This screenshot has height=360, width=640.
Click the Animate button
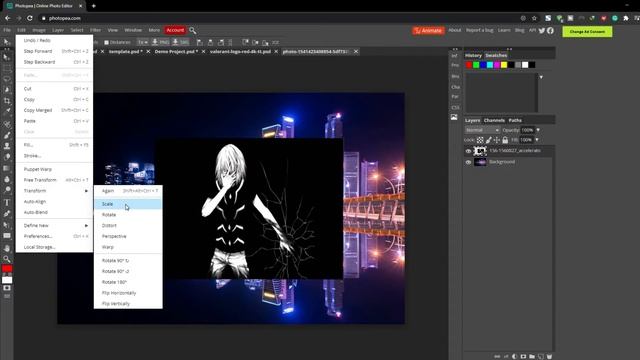tap(428, 31)
